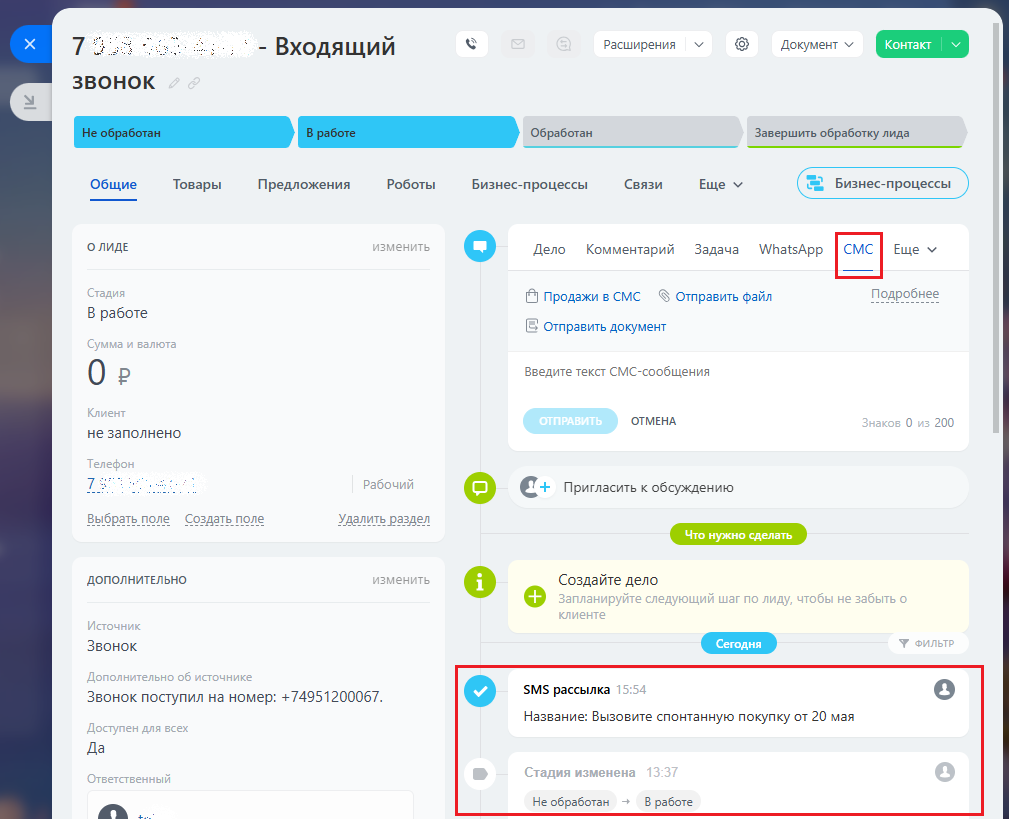Click the green plus icon to create a deal
1009x819 pixels.
tap(535, 596)
